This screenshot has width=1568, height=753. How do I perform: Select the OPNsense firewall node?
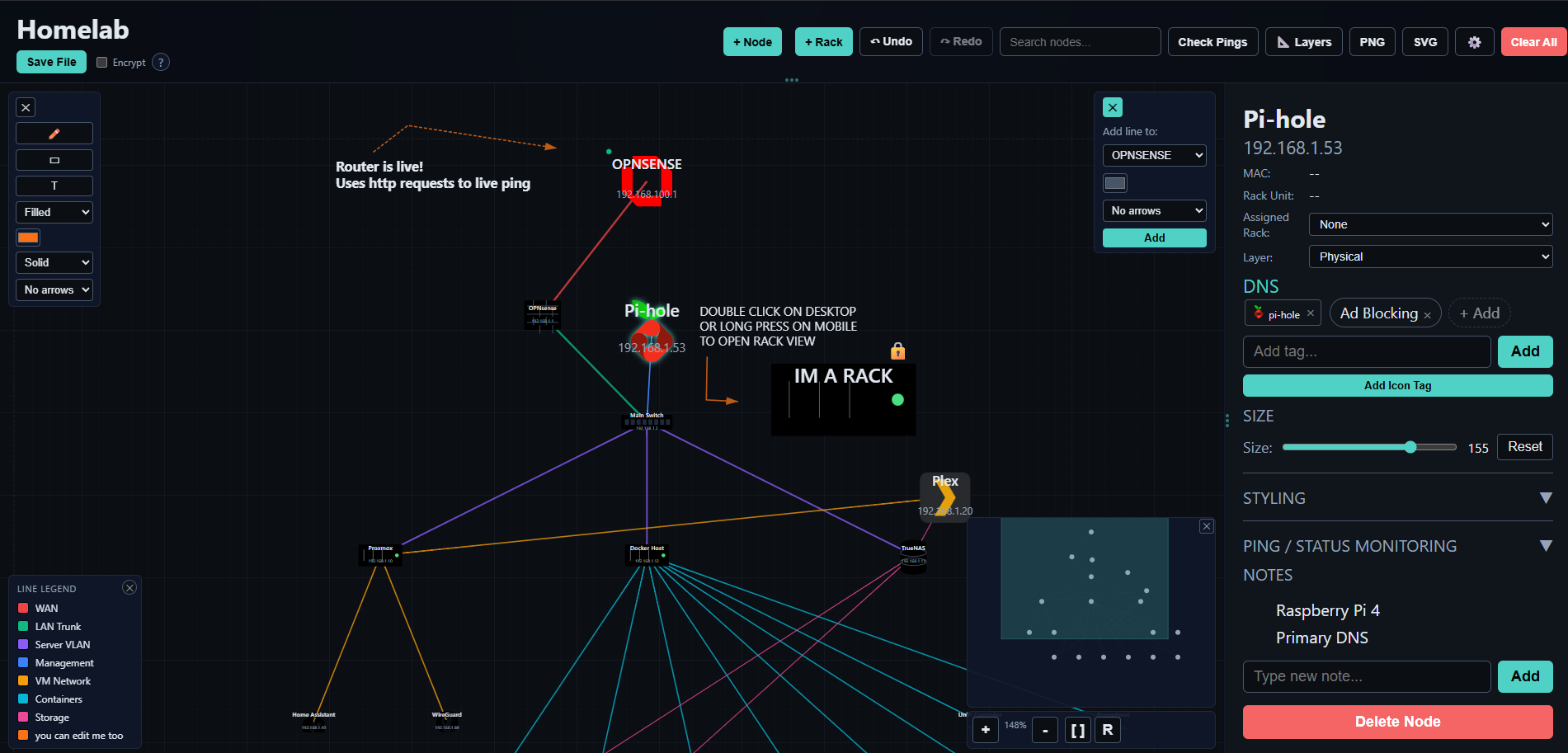pyautogui.click(x=542, y=316)
